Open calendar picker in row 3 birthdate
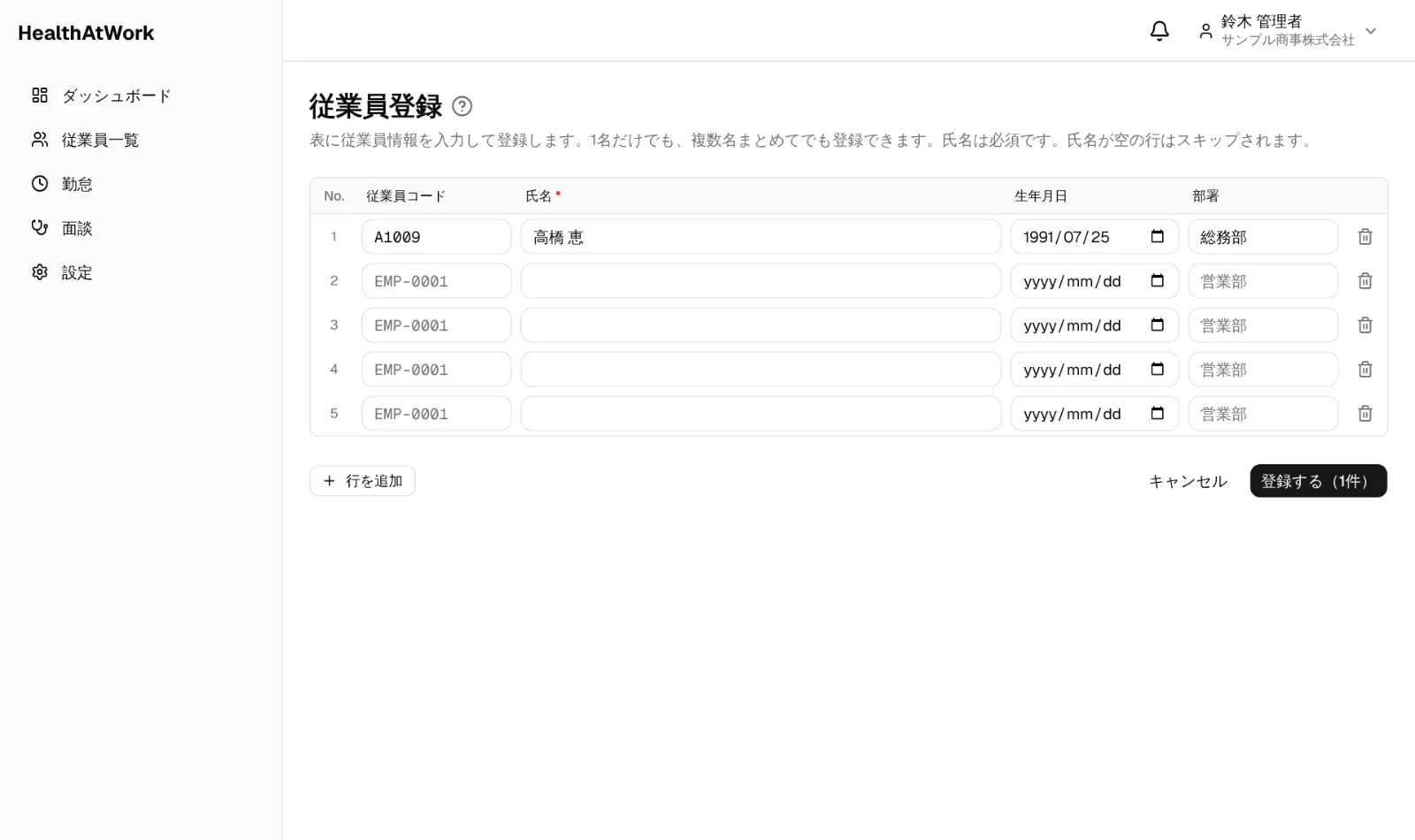This screenshot has height=840, width=1415. click(x=1157, y=325)
